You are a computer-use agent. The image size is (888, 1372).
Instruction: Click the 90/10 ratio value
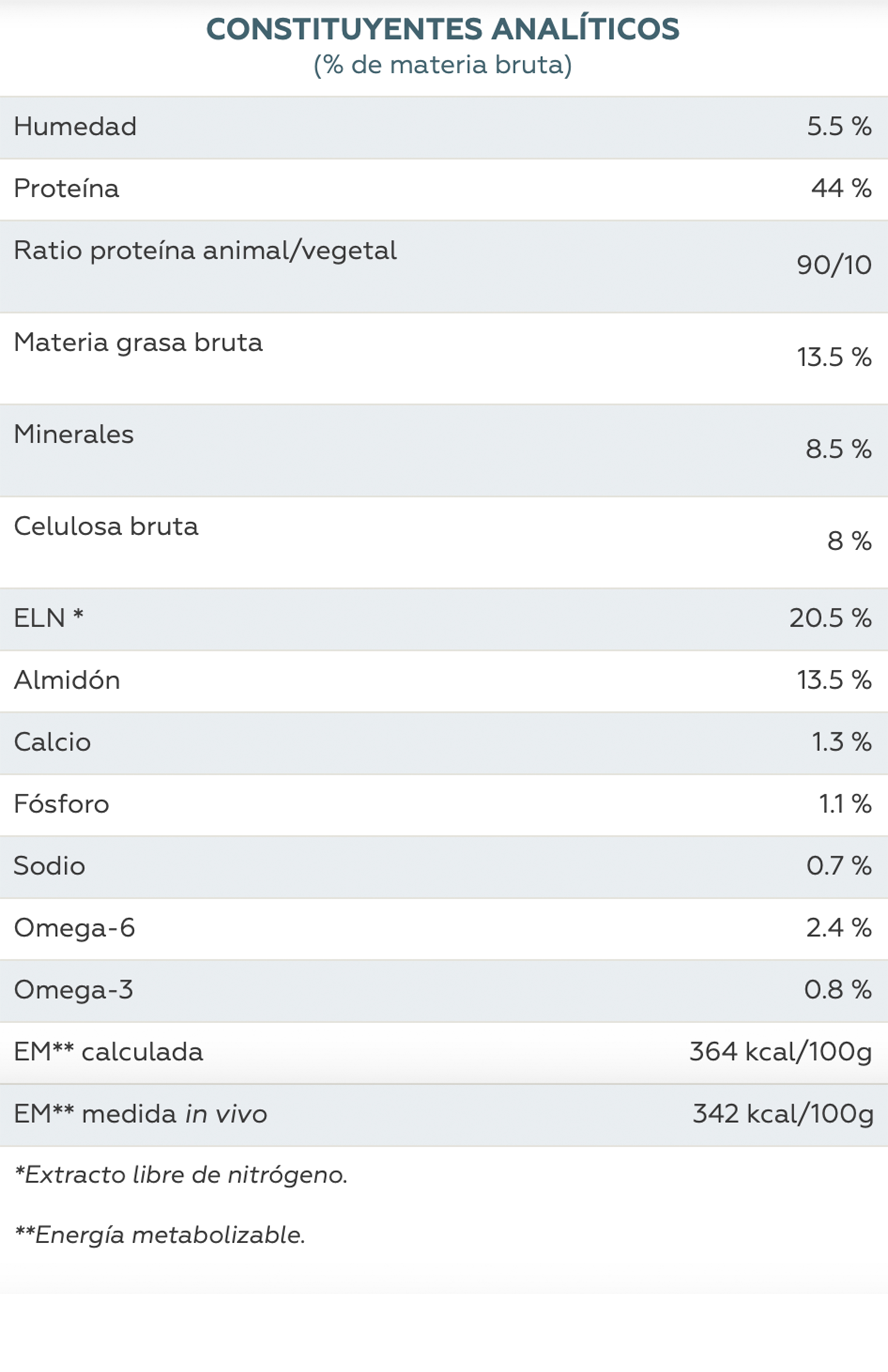click(x=834, y=265)
